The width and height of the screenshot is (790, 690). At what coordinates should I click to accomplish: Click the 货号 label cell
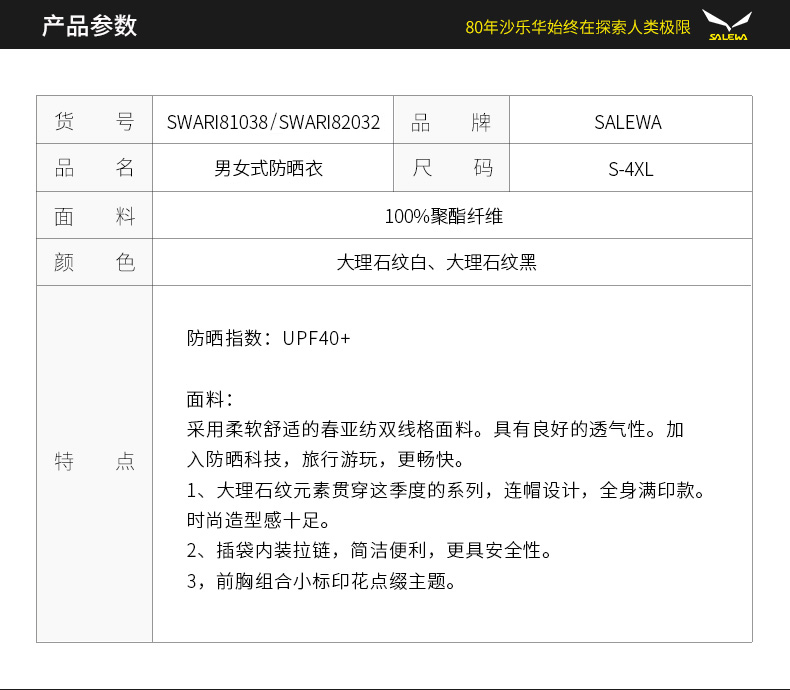click(94, 120)
